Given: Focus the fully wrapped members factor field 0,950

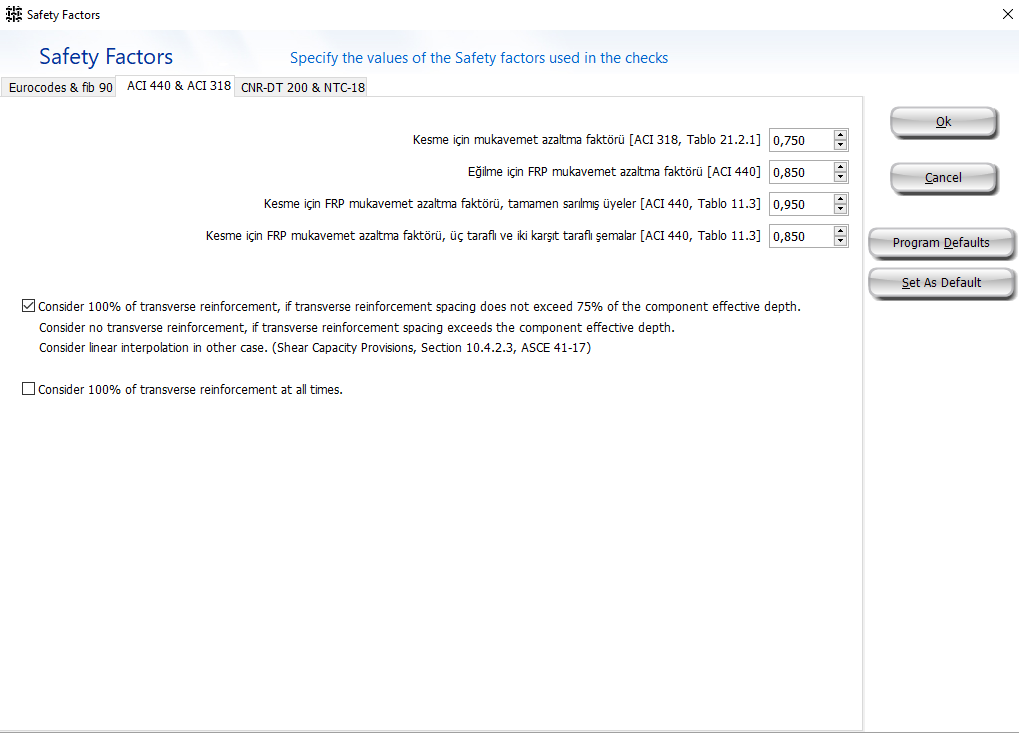Looking at the screenshot, I should [801, 204].
